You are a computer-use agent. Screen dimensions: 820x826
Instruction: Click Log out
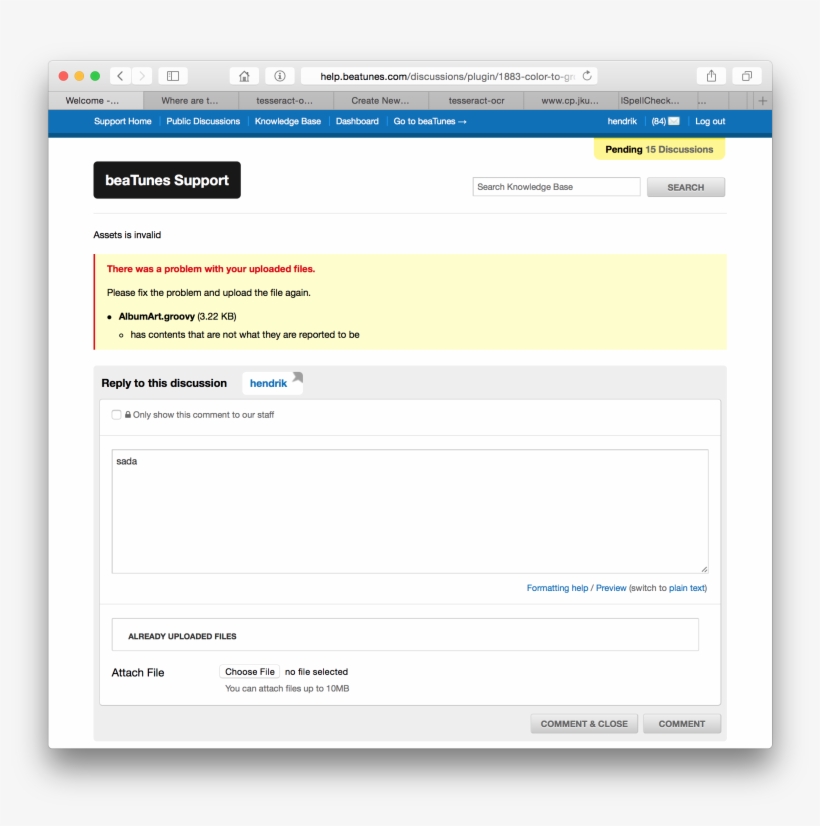[x=710, y=121]
